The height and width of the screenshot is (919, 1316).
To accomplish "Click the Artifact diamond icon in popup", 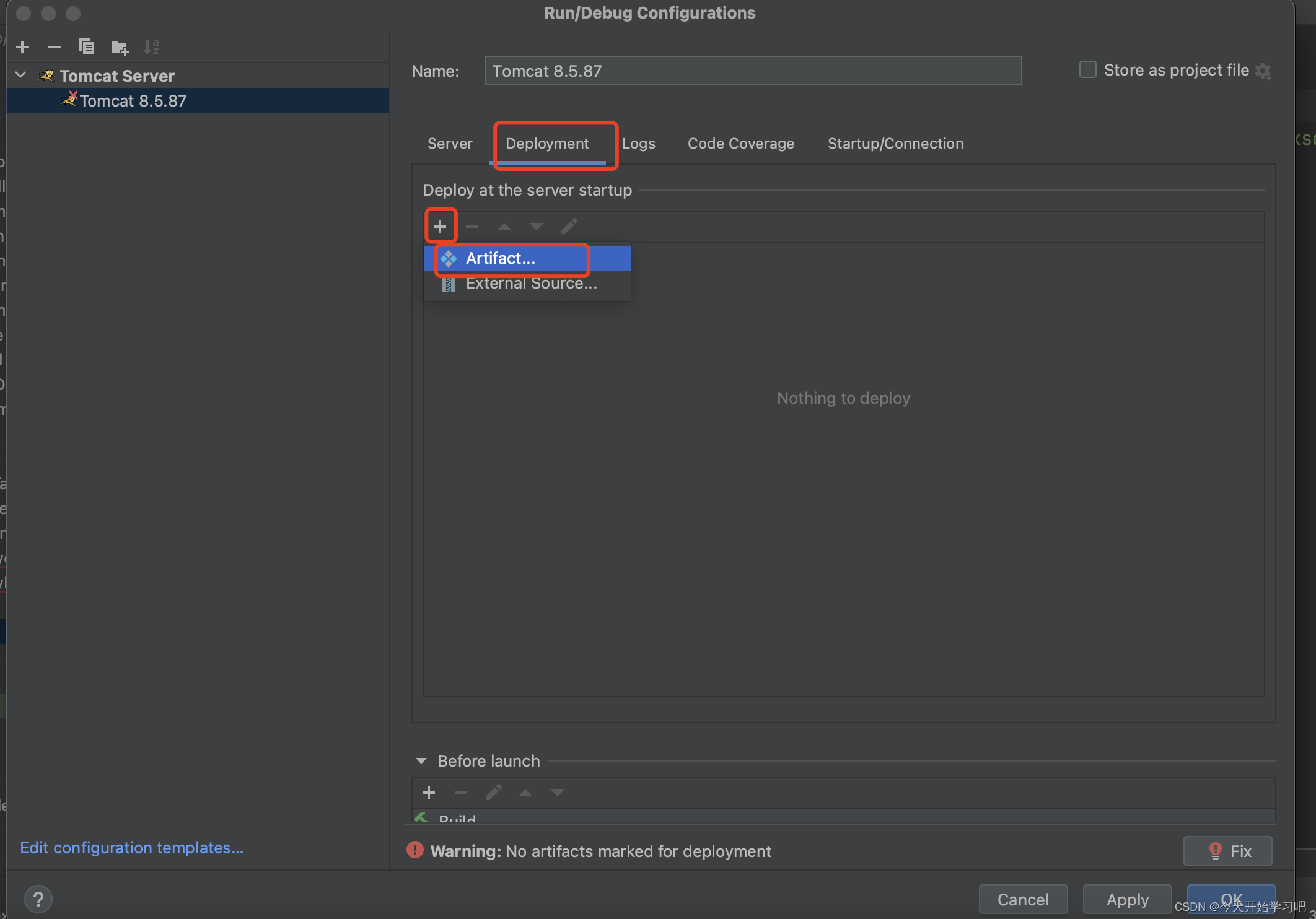I will coord(449,258).
